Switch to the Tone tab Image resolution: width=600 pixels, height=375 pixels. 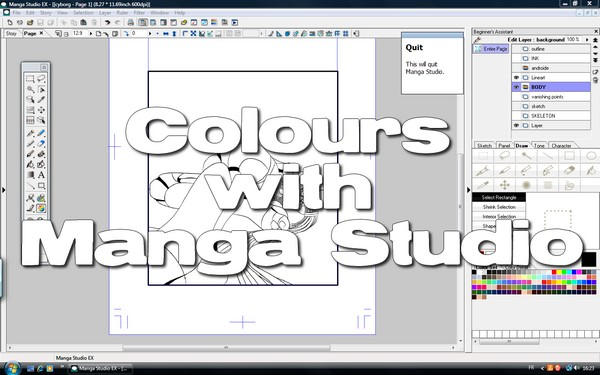coord(539,146)
